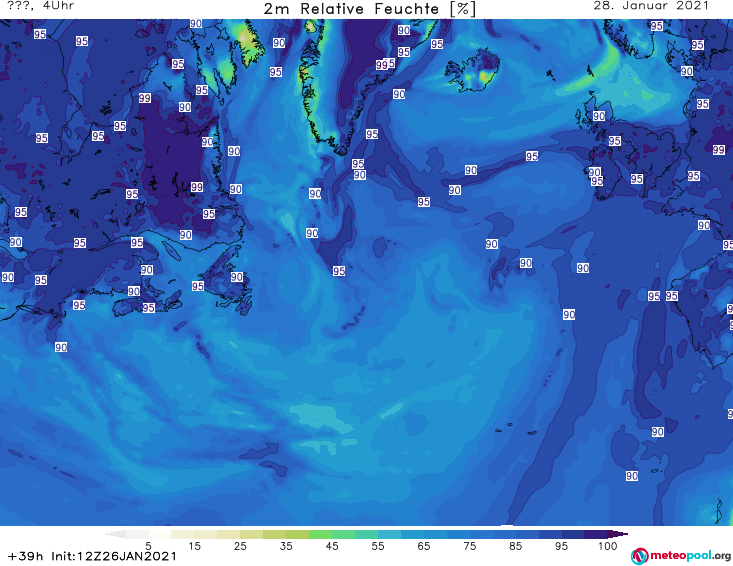733x566 pixels.
Task: Click the colorbar tick label "65"
Action: pos(424,546)
